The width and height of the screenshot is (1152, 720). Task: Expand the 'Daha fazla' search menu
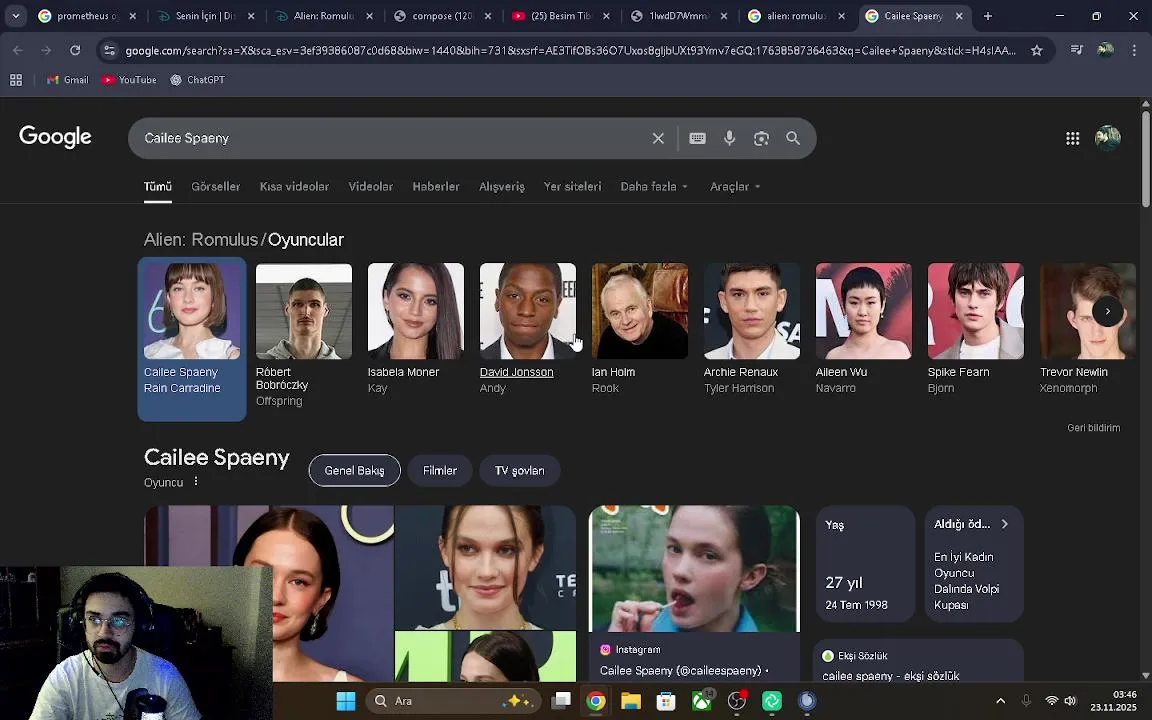click(654, 187)
